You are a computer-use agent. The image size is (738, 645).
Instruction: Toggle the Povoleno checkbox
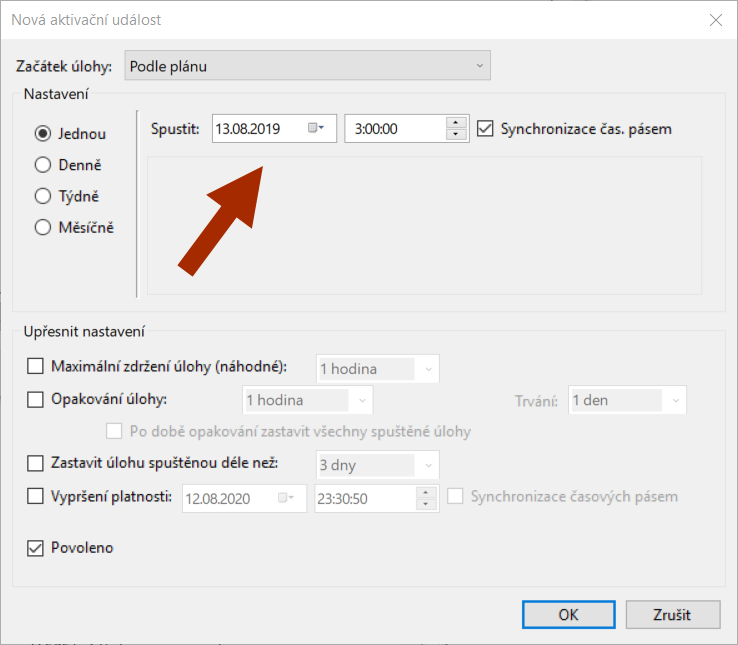click(35, 548)
